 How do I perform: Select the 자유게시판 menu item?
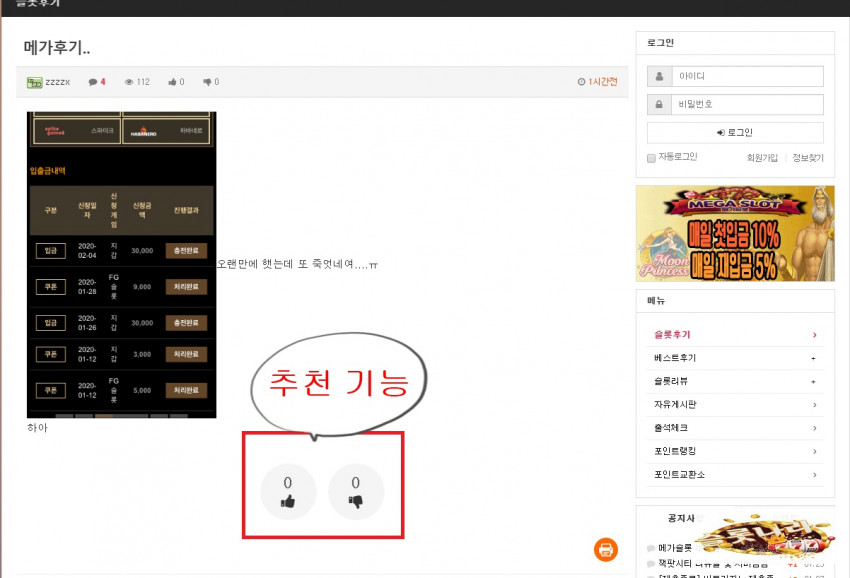pyautogui.click(x=735, y=404)
